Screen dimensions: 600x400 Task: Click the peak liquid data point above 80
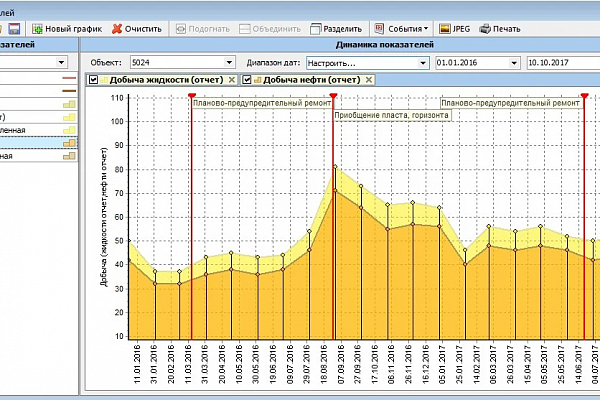click(x=336, y=167)
